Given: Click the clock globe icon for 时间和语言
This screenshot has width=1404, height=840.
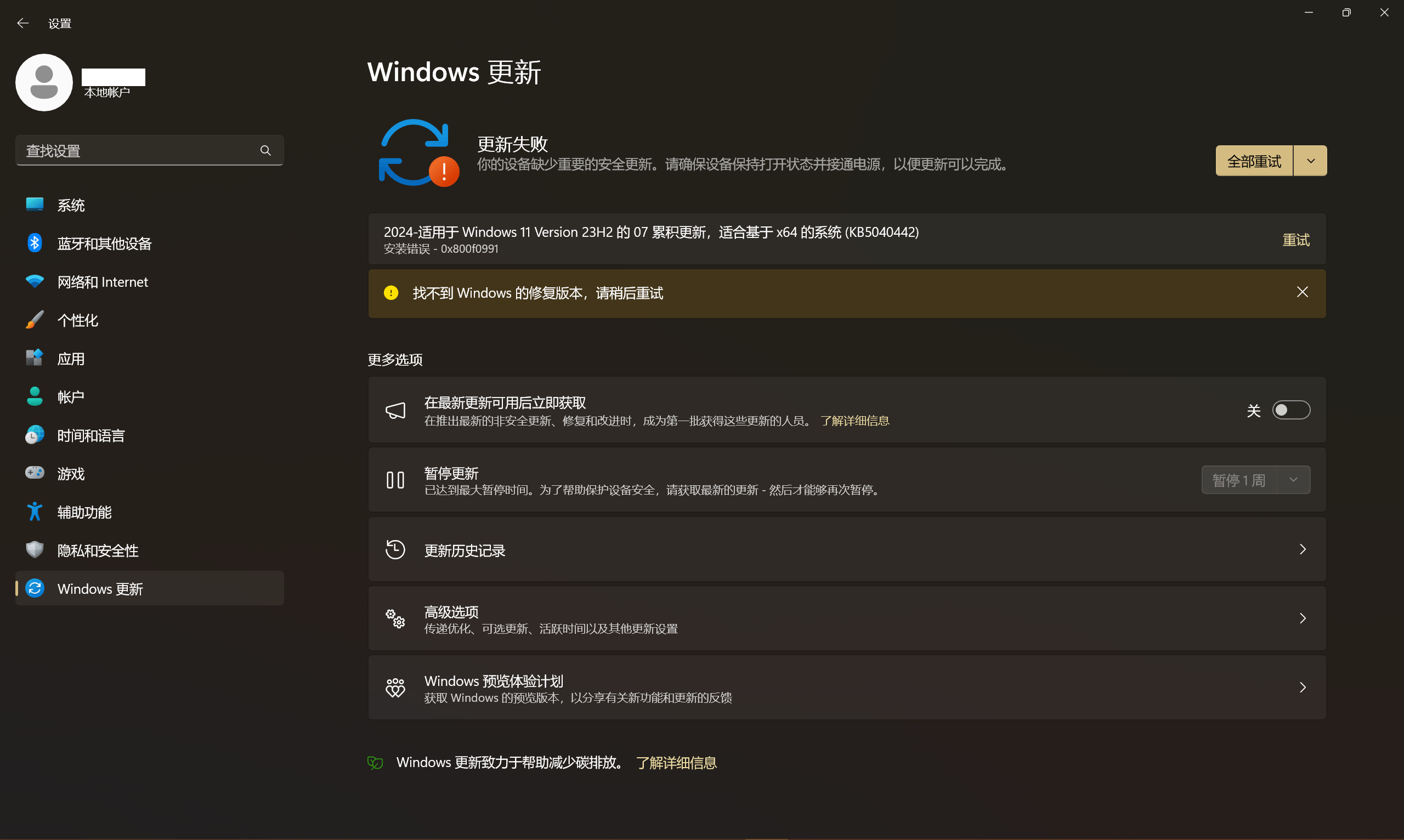Looking at the screenshot, I should coord(35,435).
